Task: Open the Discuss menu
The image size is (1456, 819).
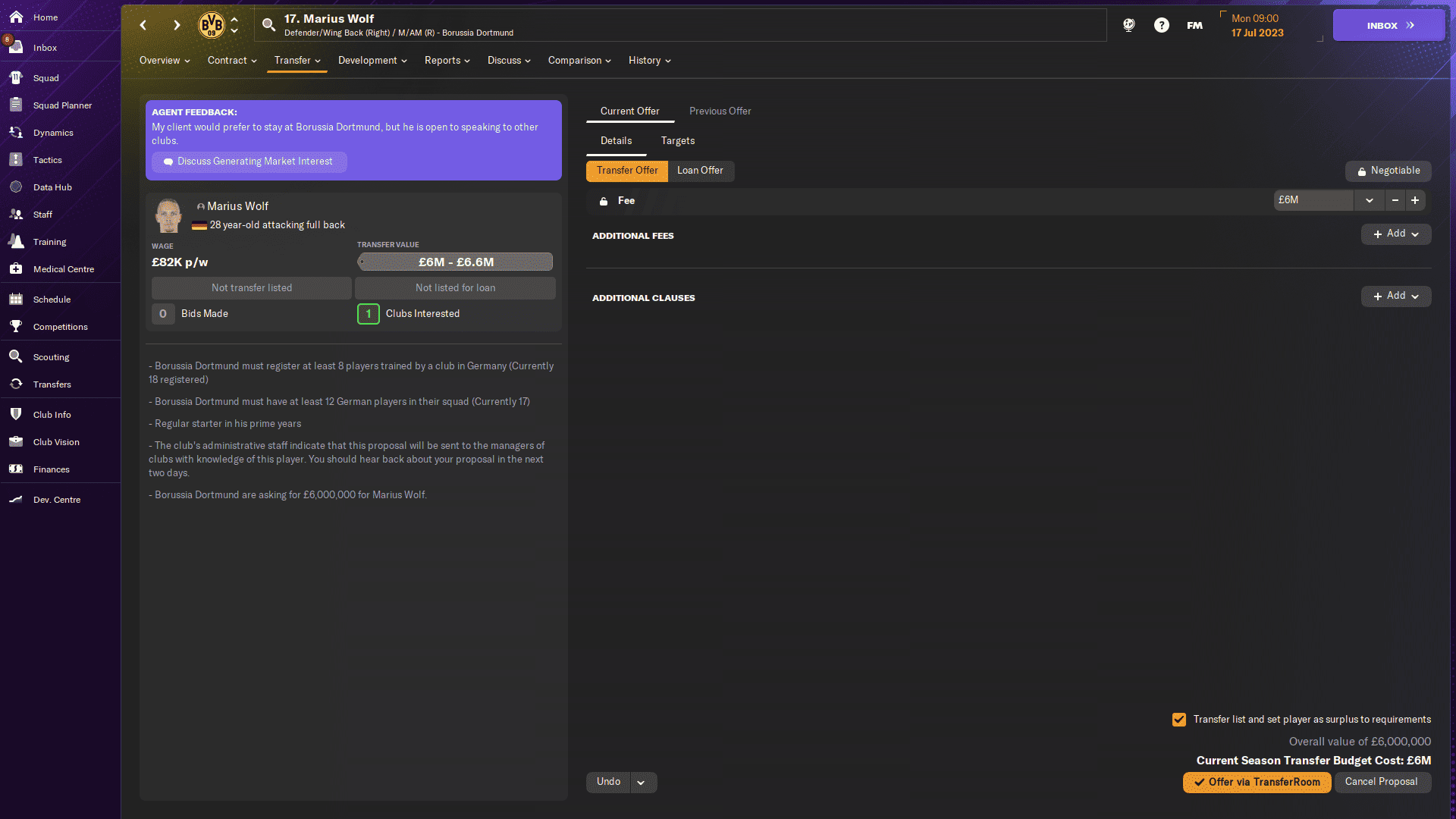Action: [x=509, y=61]
